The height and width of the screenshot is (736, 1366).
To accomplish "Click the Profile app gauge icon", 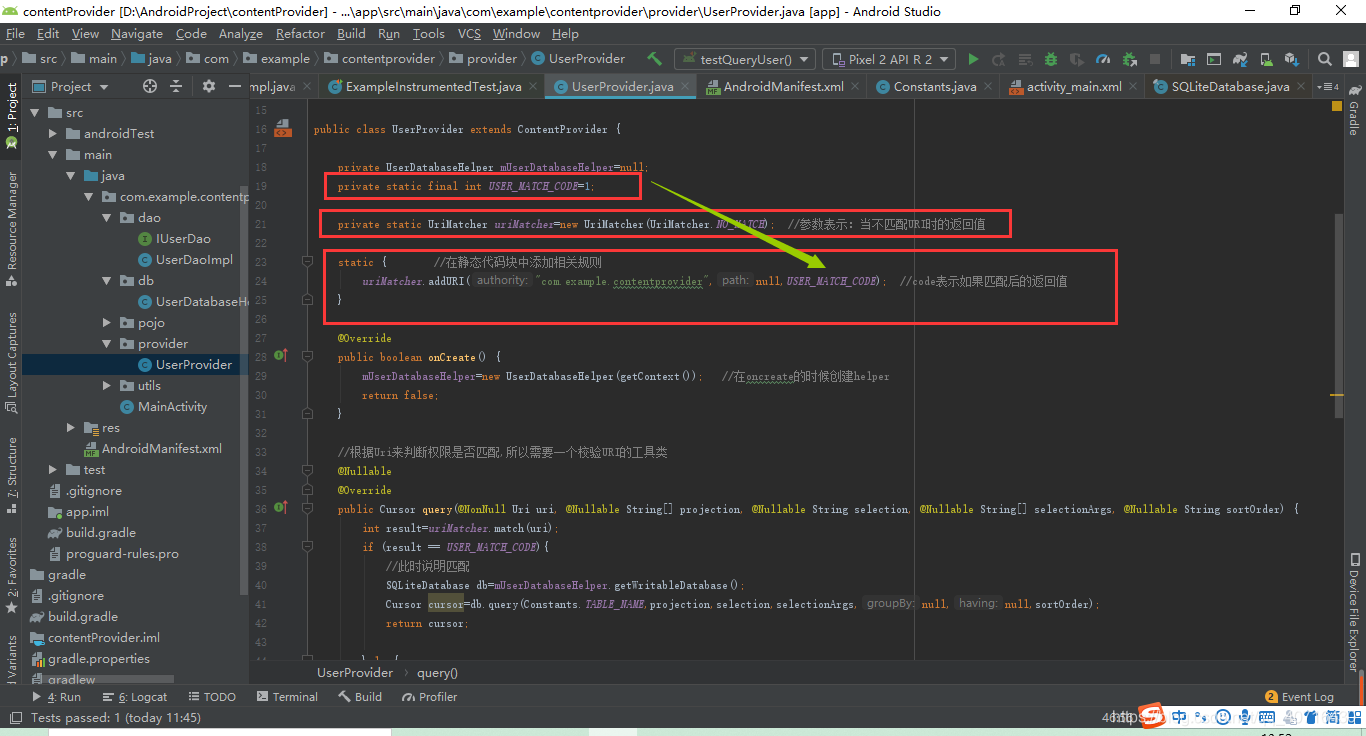I will pyautogui.click(x=1102, y=59).
